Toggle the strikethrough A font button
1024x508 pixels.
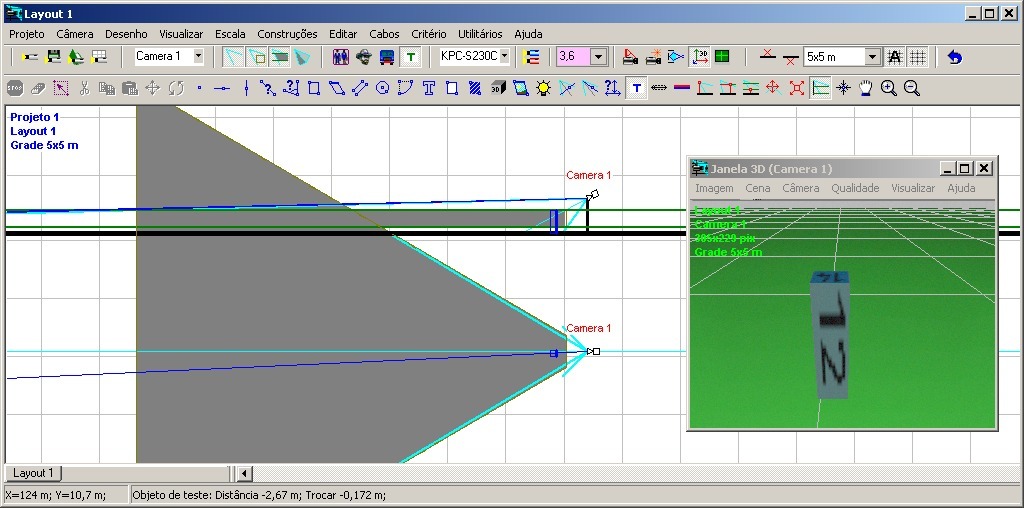895,57
